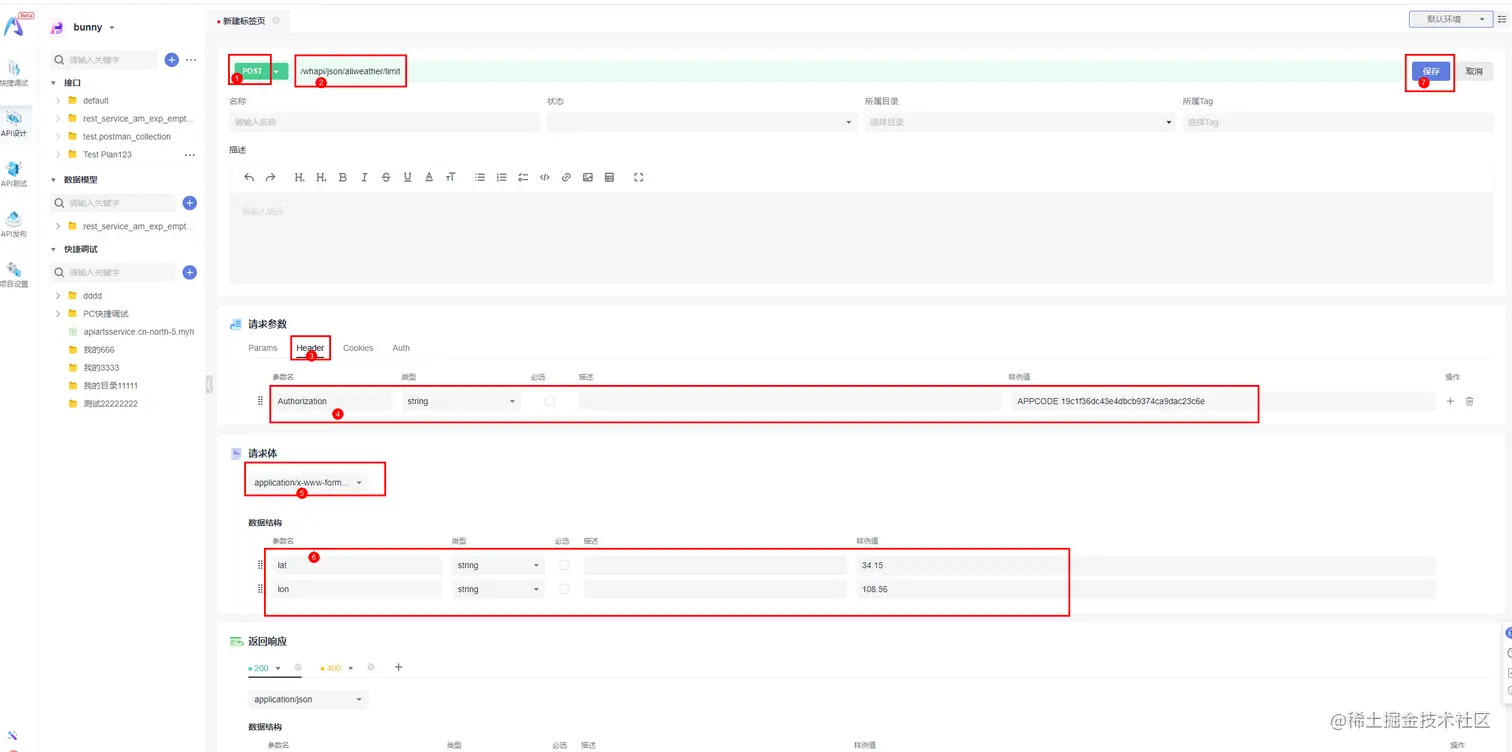Collapse the 数据模型 section
Image resolution: width=1512 pixels, height=752 pixels.
pyautogui.click(x=53, y=180)
